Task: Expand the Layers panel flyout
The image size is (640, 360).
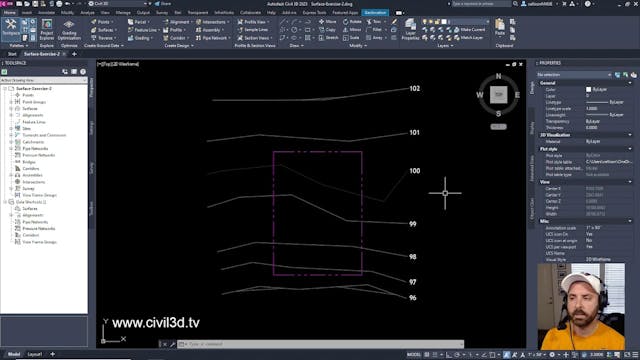Action: 445,46
